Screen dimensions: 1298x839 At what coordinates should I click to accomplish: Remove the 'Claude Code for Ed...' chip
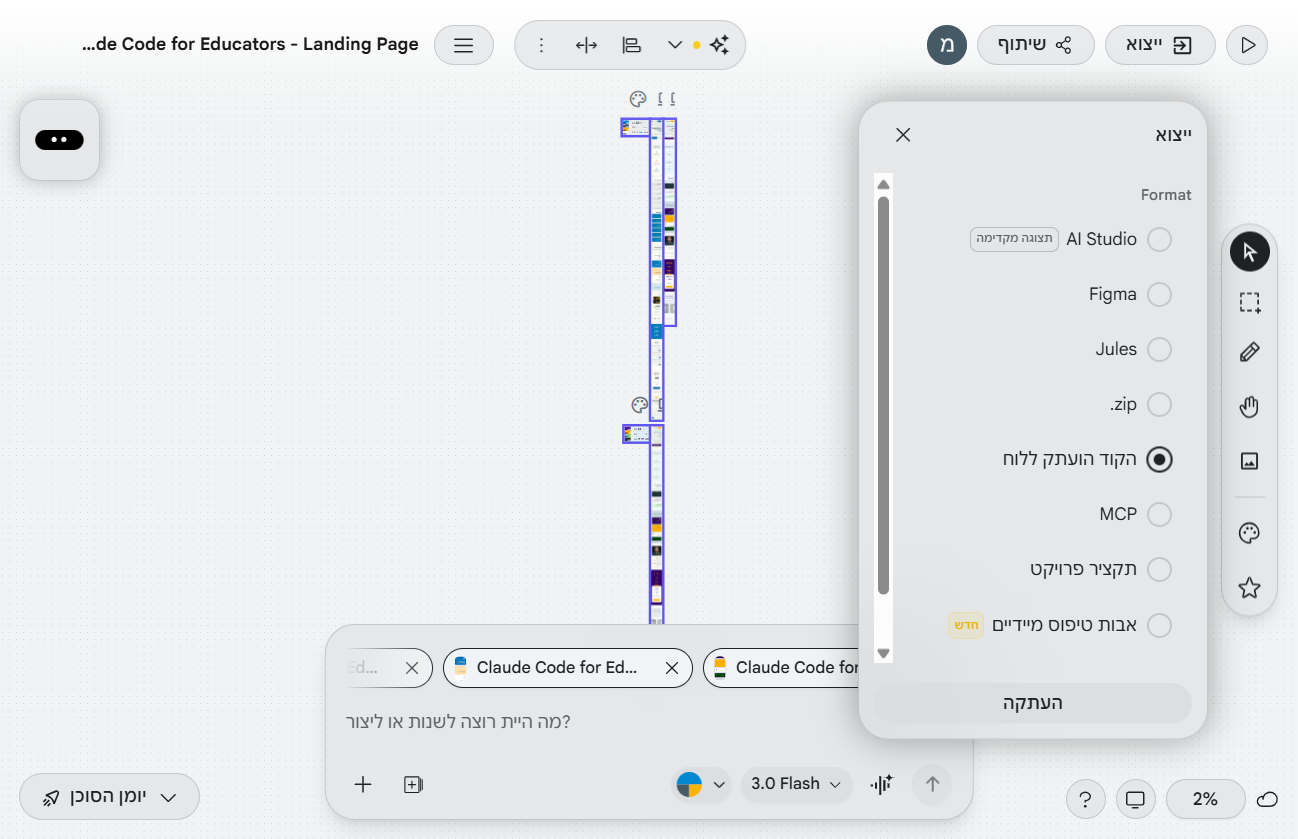coord(672,668)
